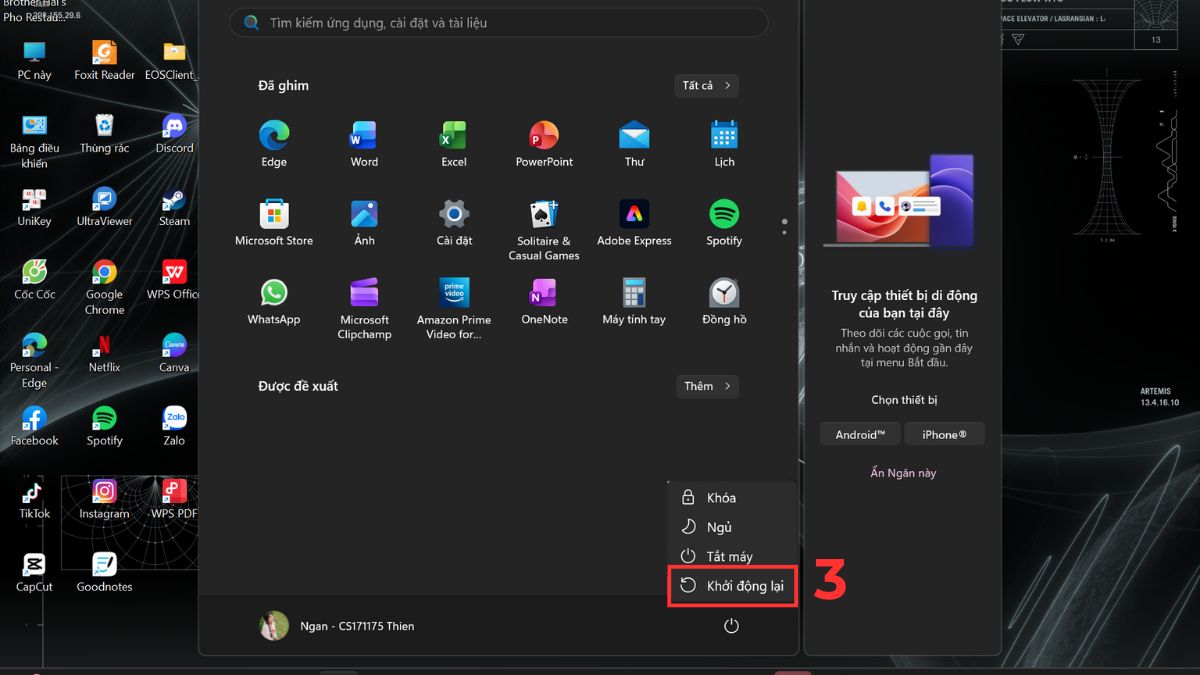Toggle the power options menu button
Image resolution: width=1200 pixels, height=675 pixels.
731,626
